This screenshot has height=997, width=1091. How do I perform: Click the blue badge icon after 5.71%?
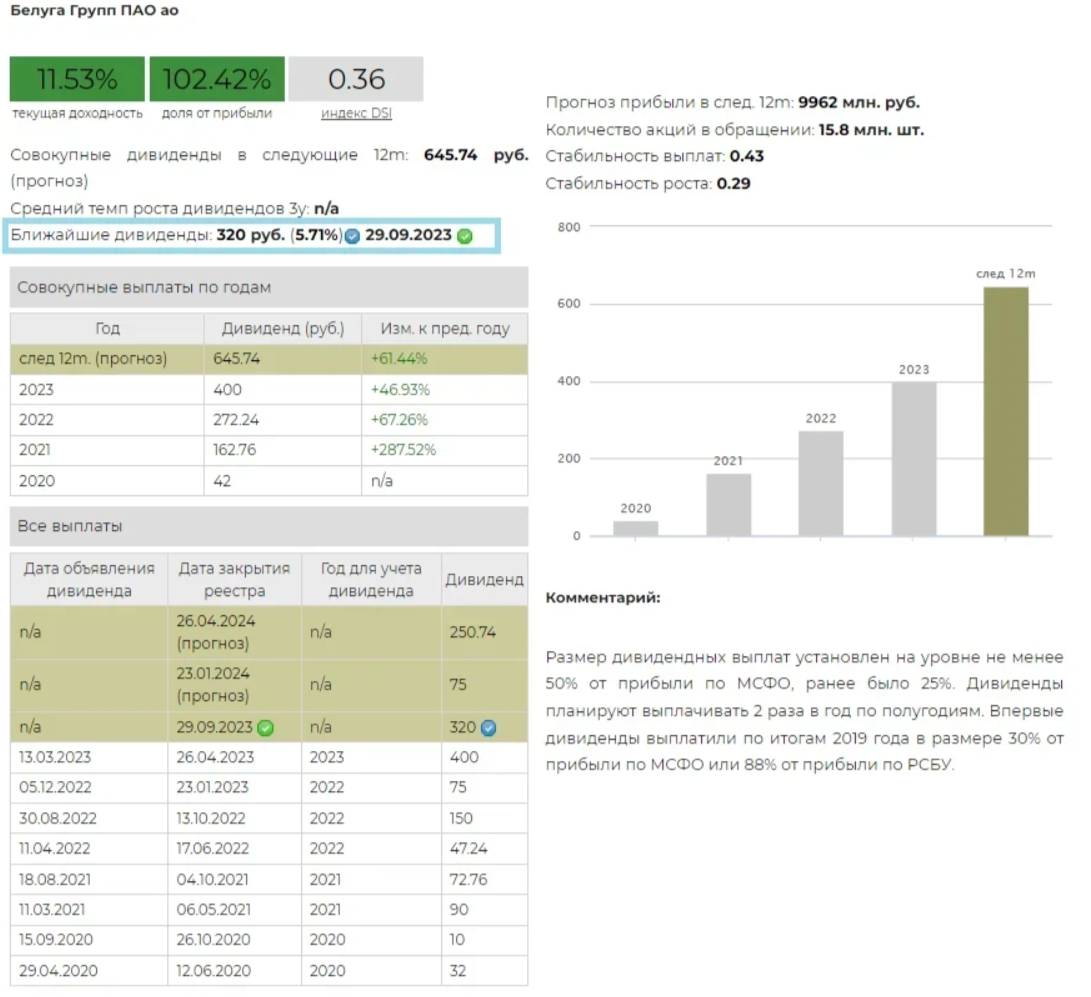coord(352,237)
